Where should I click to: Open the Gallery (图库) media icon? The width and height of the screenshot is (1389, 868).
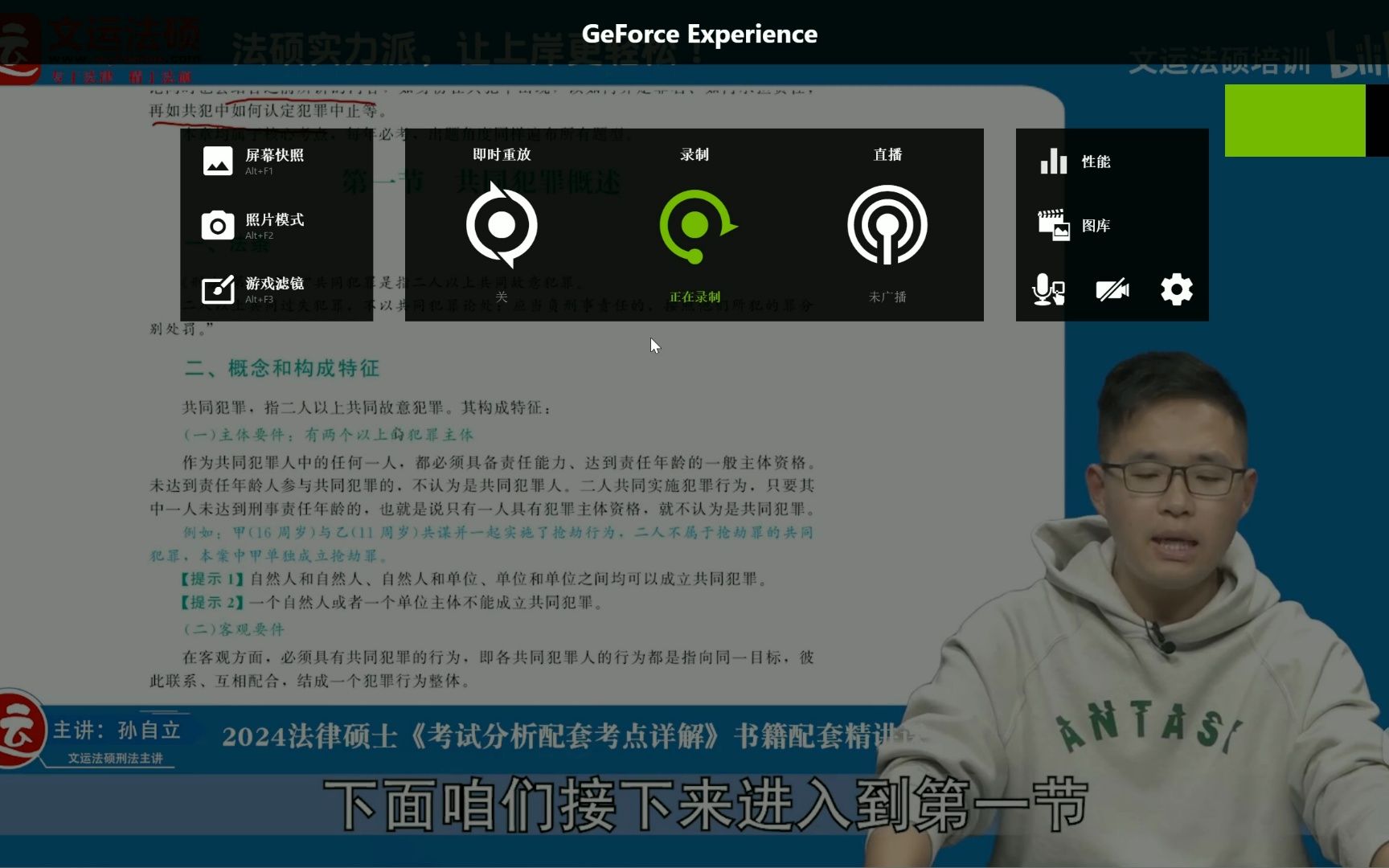(x=1054, y=225)
